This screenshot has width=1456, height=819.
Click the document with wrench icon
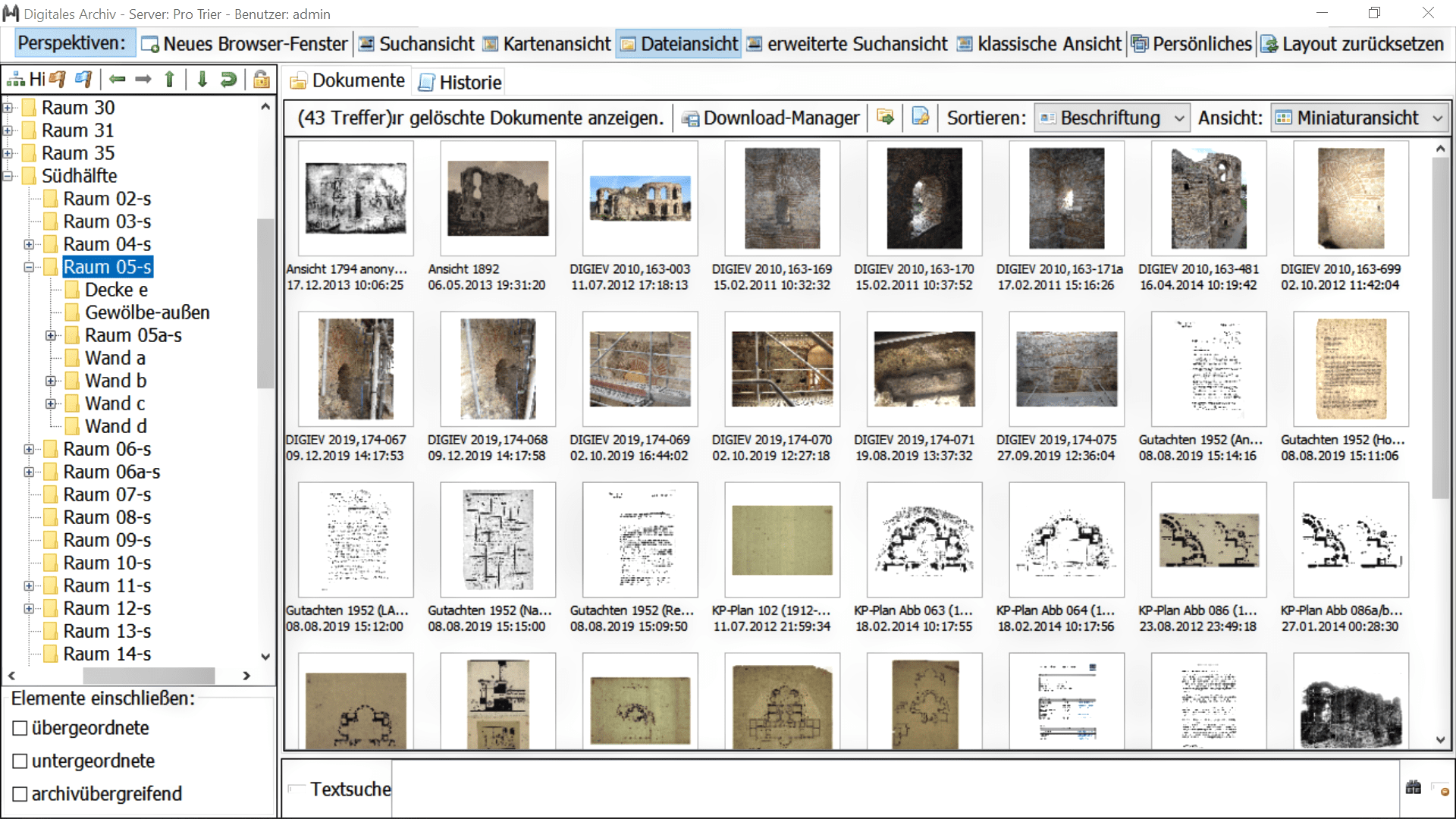coord(921,117)
